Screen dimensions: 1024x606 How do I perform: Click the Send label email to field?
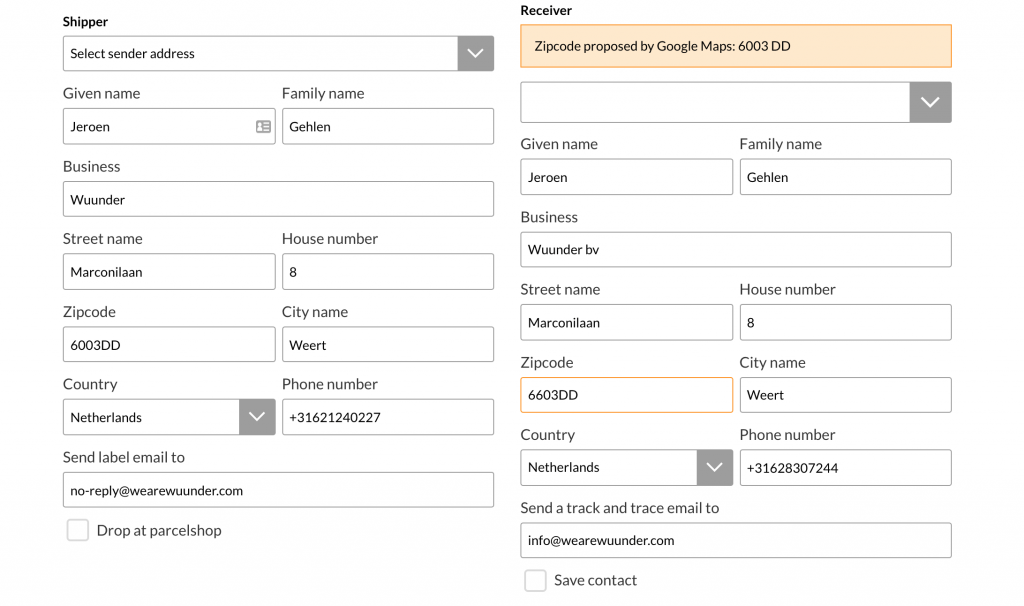(278, 490)
